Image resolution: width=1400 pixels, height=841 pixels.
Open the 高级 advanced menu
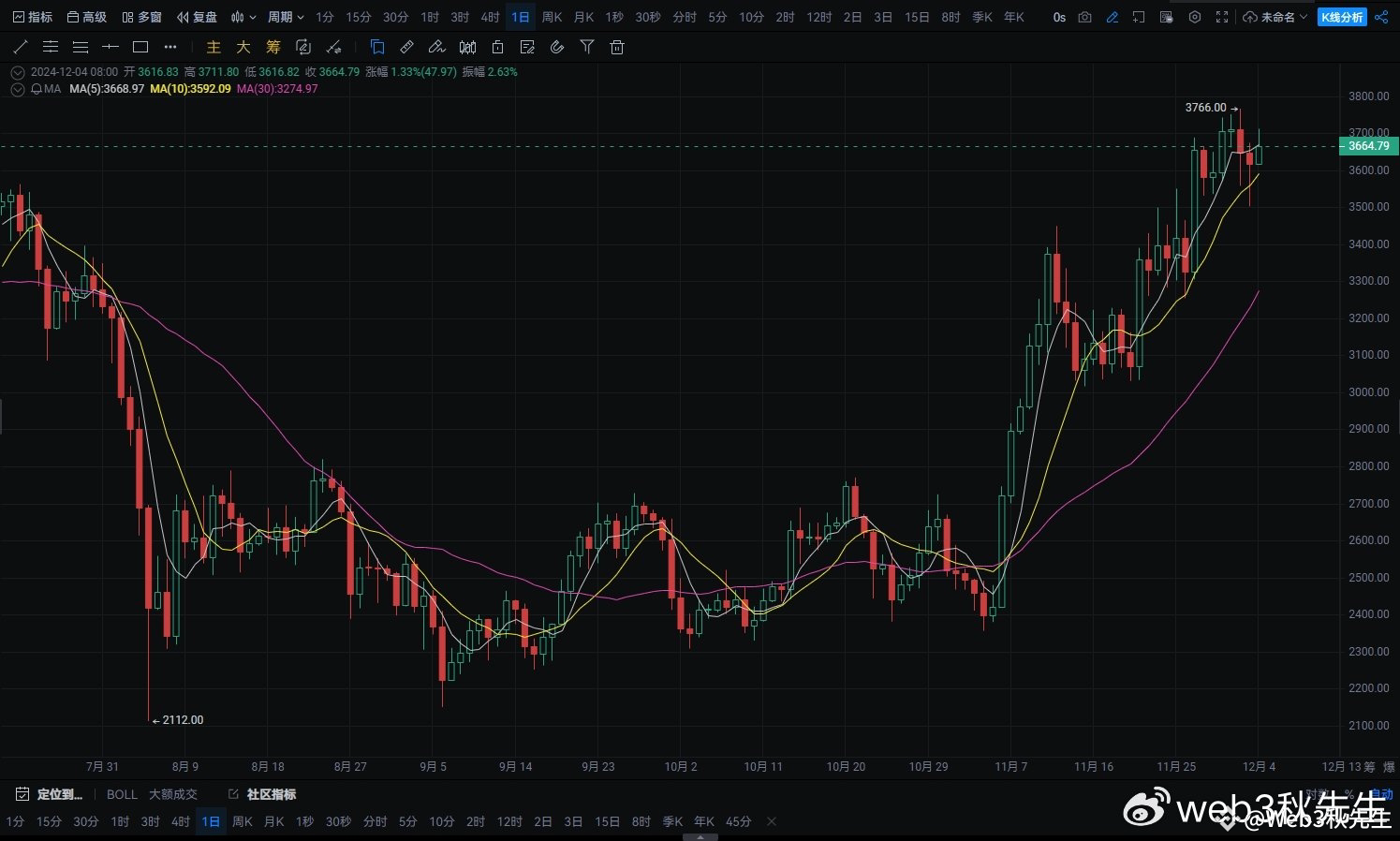pyautogui.click(x=86, y=17)
